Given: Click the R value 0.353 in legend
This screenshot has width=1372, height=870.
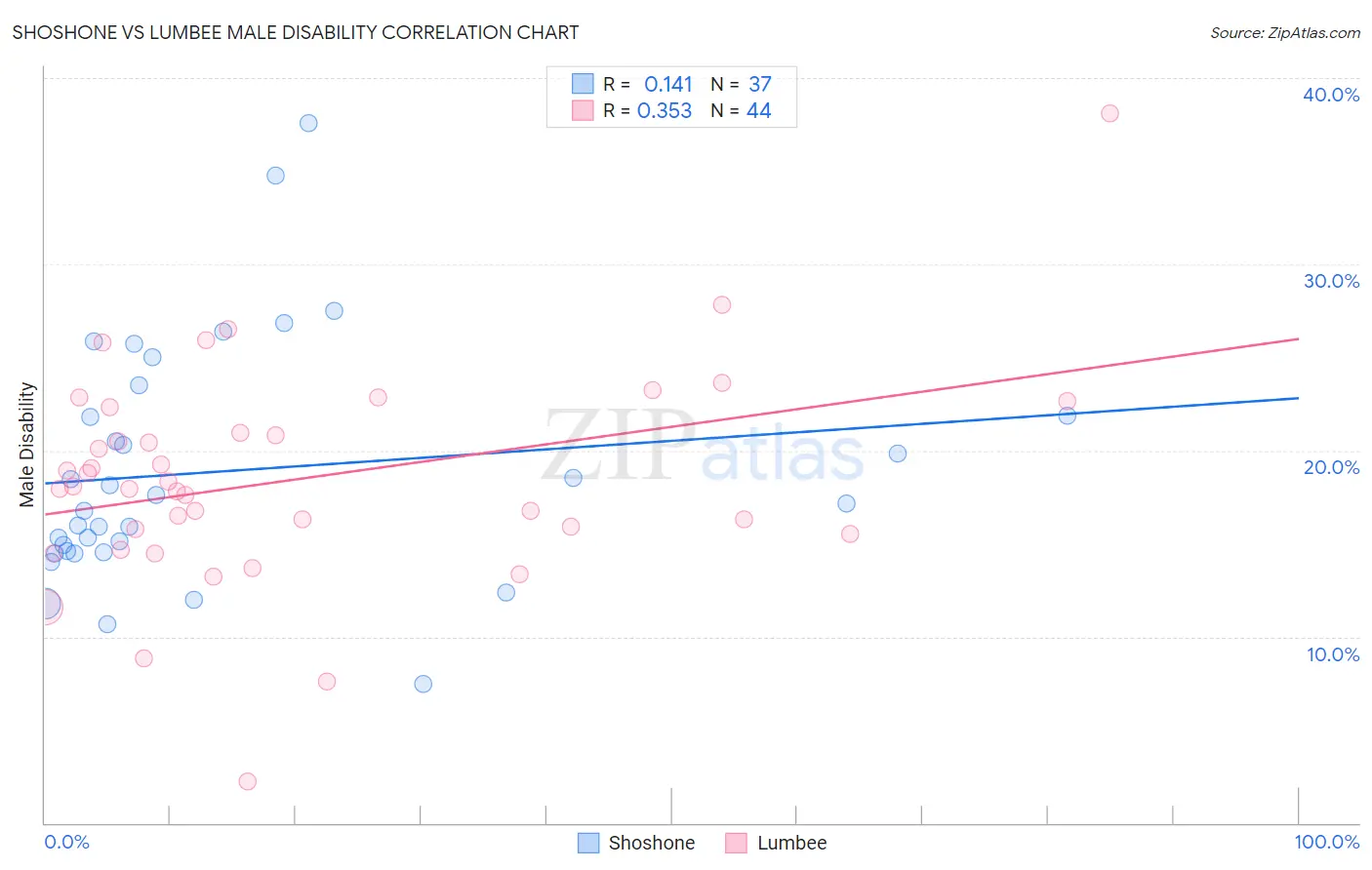Looking at the screenshot, I should [665, 111].
